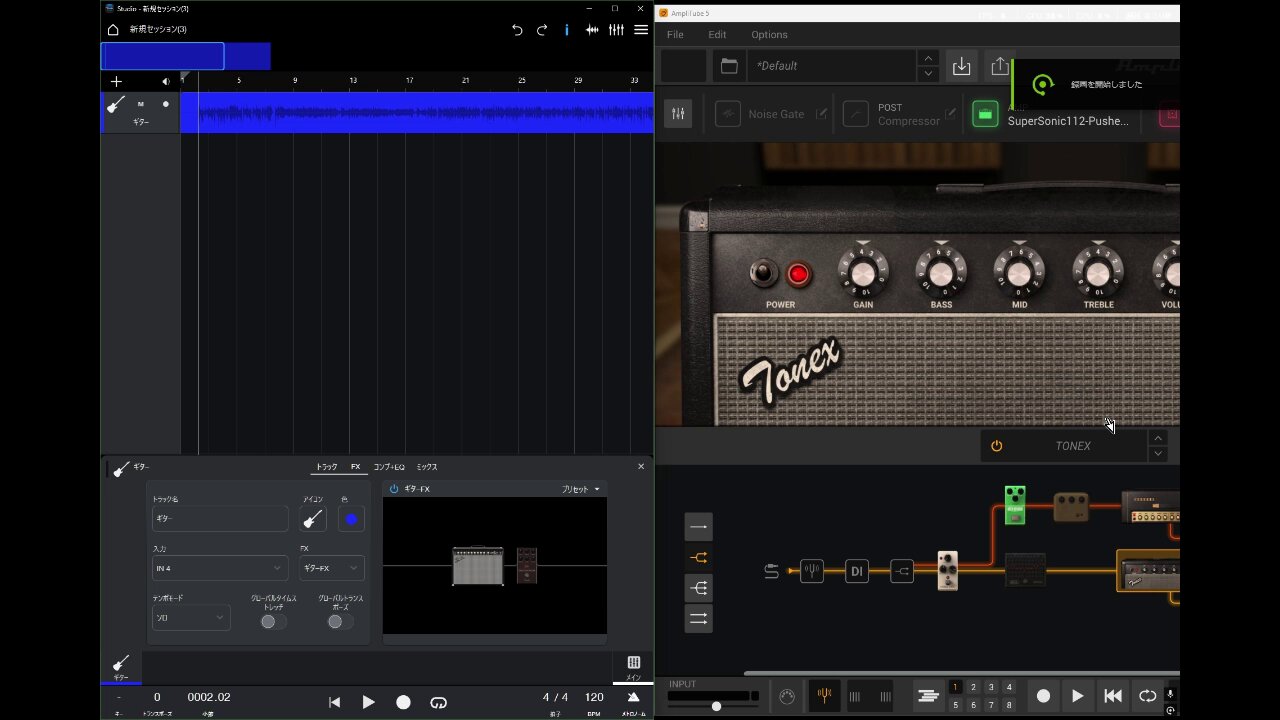
Task: Flip the amp POWER toggle switch
Action: click(765, 272)
